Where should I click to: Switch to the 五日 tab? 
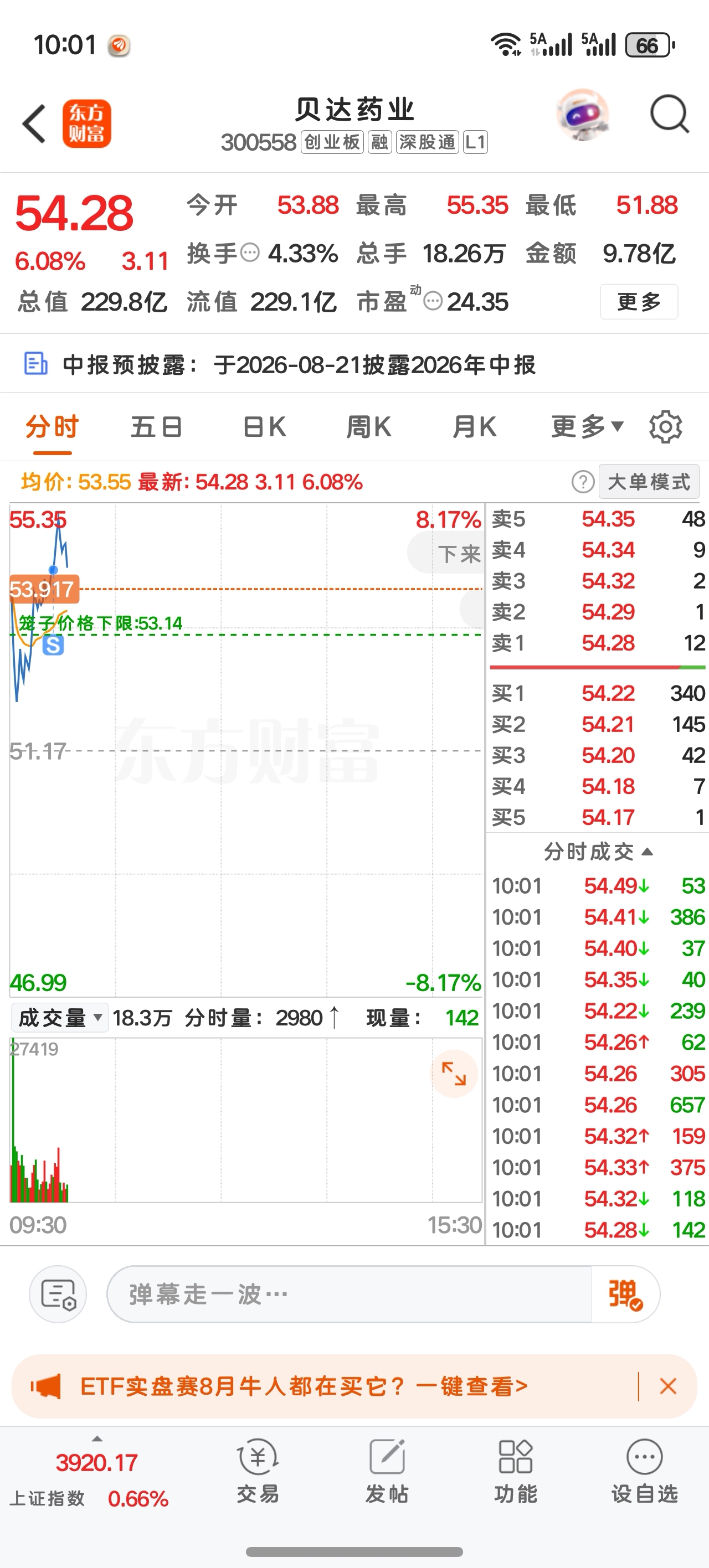coord(157,427)
